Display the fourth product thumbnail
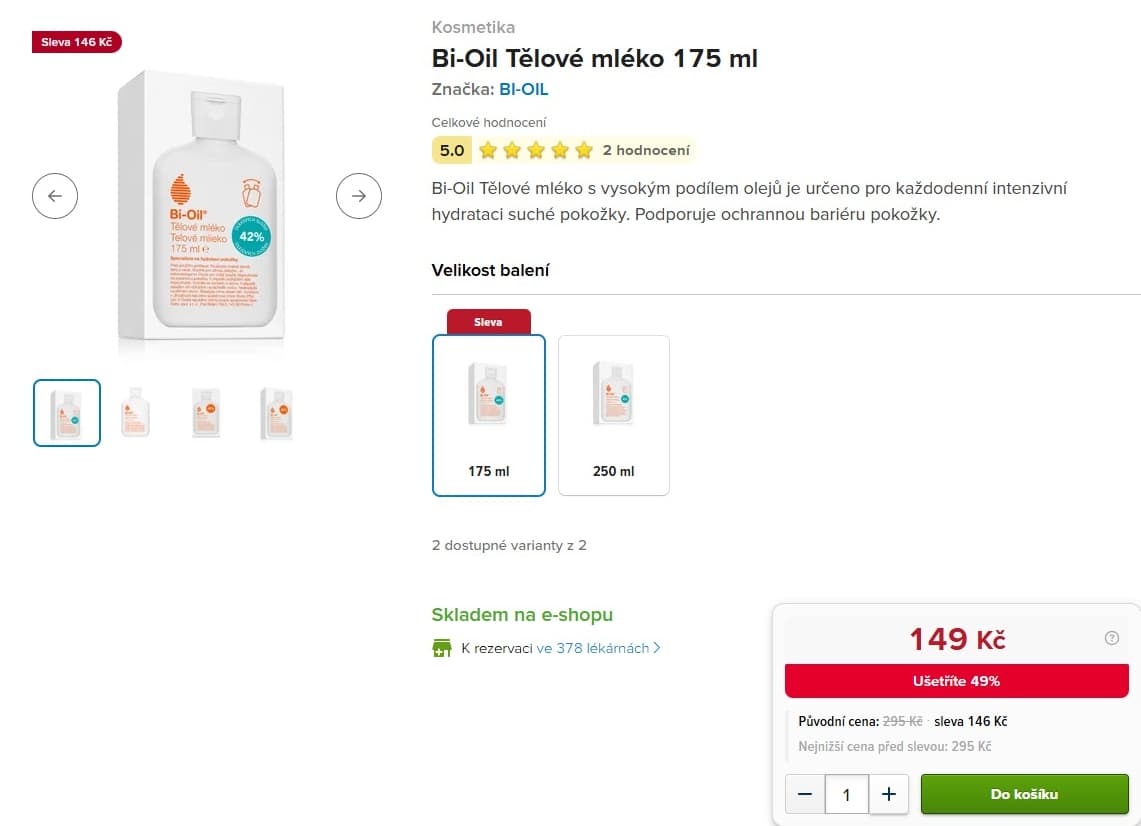 (276, 412)
